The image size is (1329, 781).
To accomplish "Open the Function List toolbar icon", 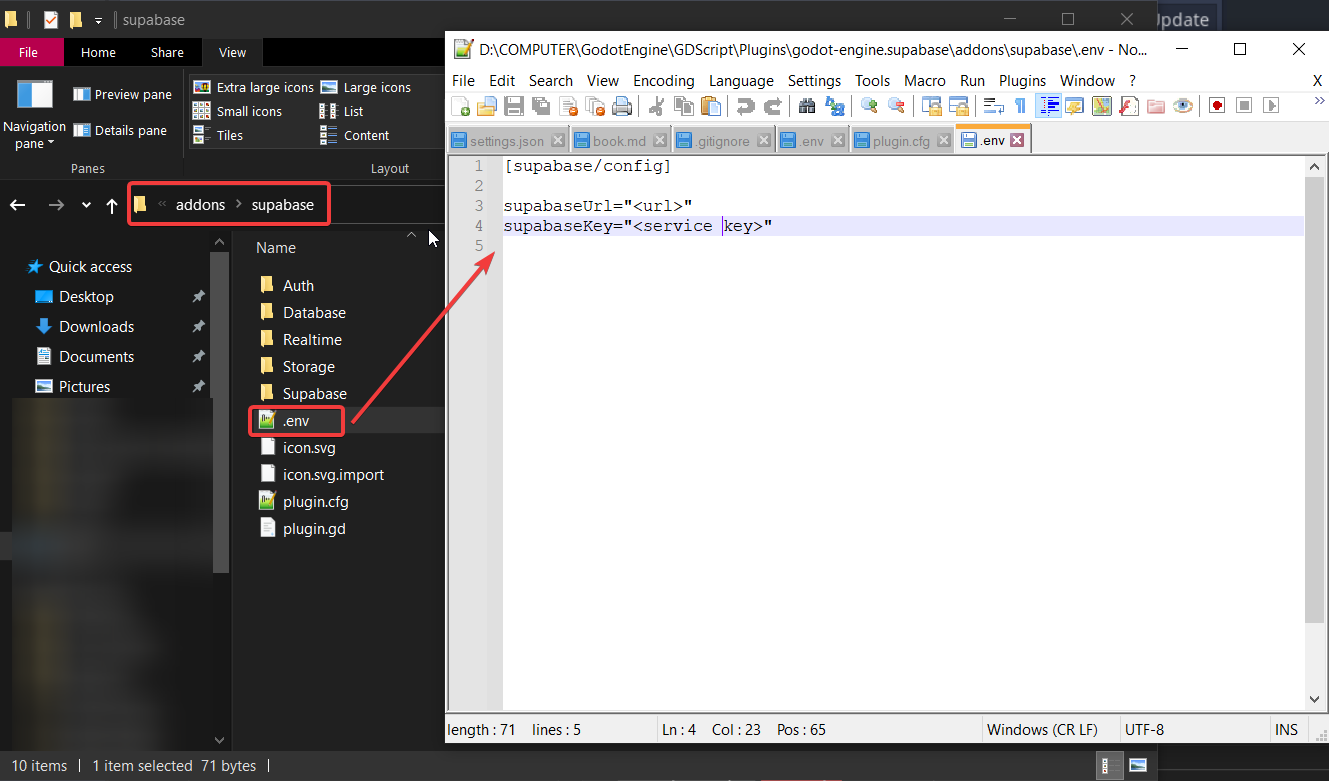I will pos(1129,105).
